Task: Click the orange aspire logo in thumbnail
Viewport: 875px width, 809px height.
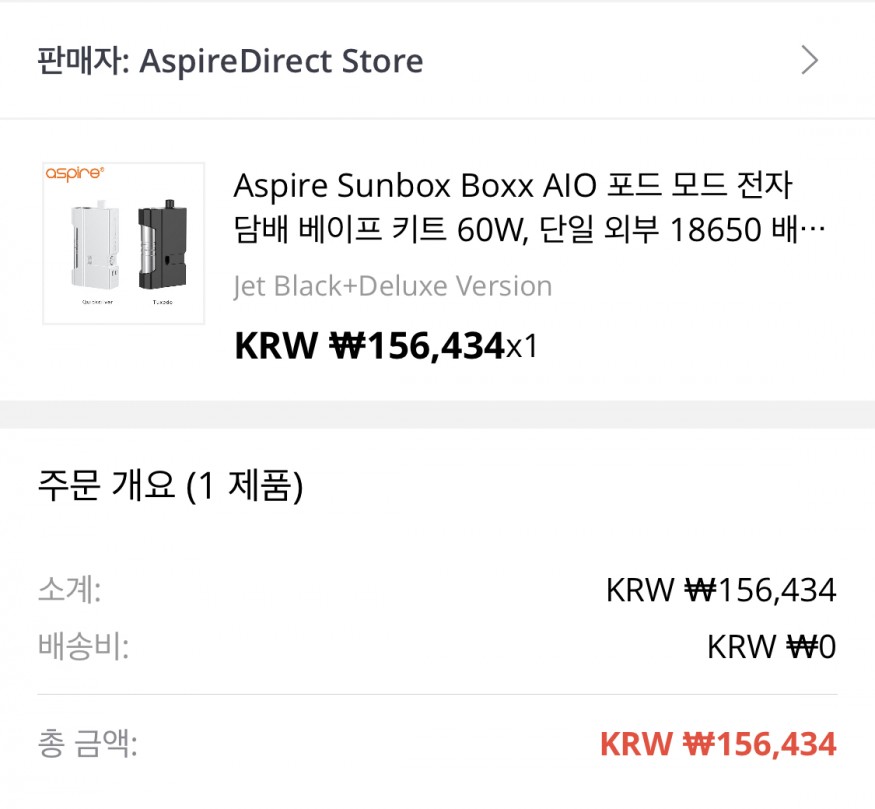Action: click(74, 174)
